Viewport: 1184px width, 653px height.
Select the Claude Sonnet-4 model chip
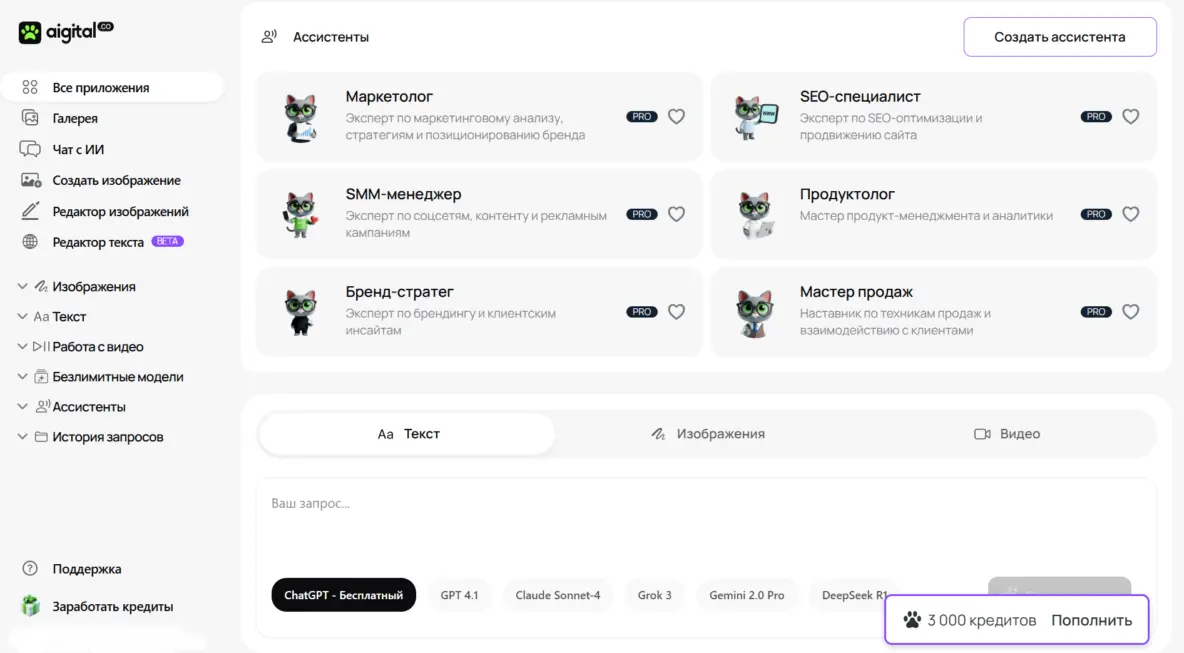pyautogui.click(x=558, y=595)
